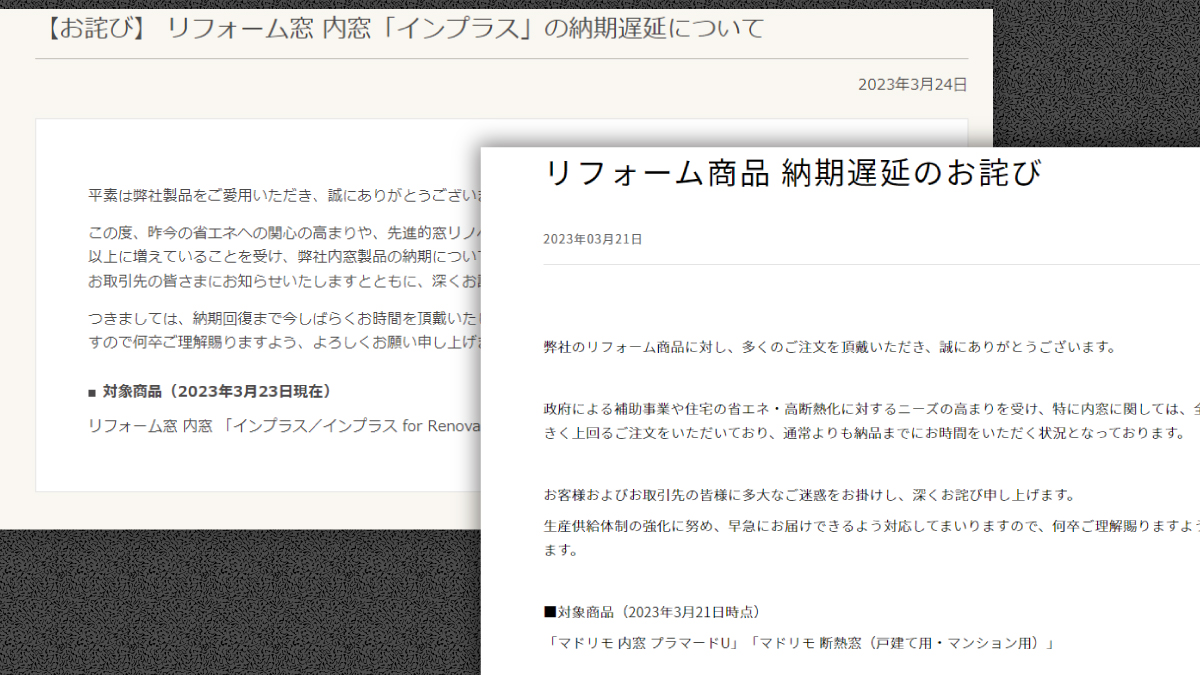The image size is (1200, 675).
Task: Click the 対象商品（2023年3月23日現在） heading
Action: click(x=210, y=391)
